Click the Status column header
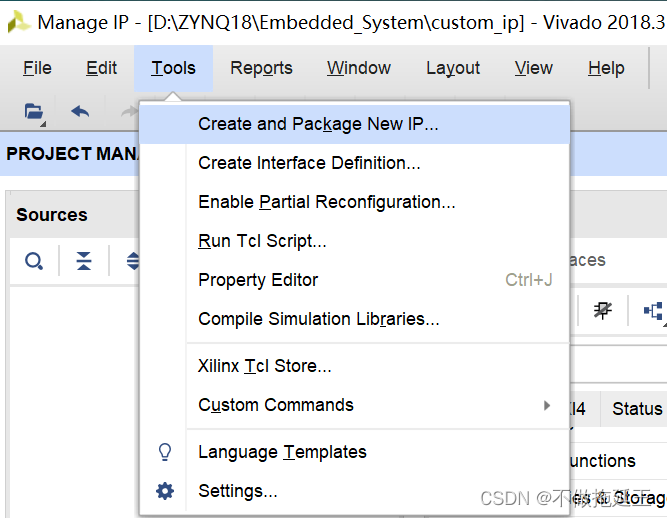 pos(637,409)
